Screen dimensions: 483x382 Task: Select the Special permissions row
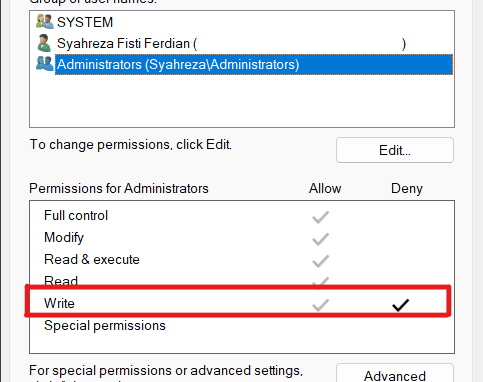[242, 326]
